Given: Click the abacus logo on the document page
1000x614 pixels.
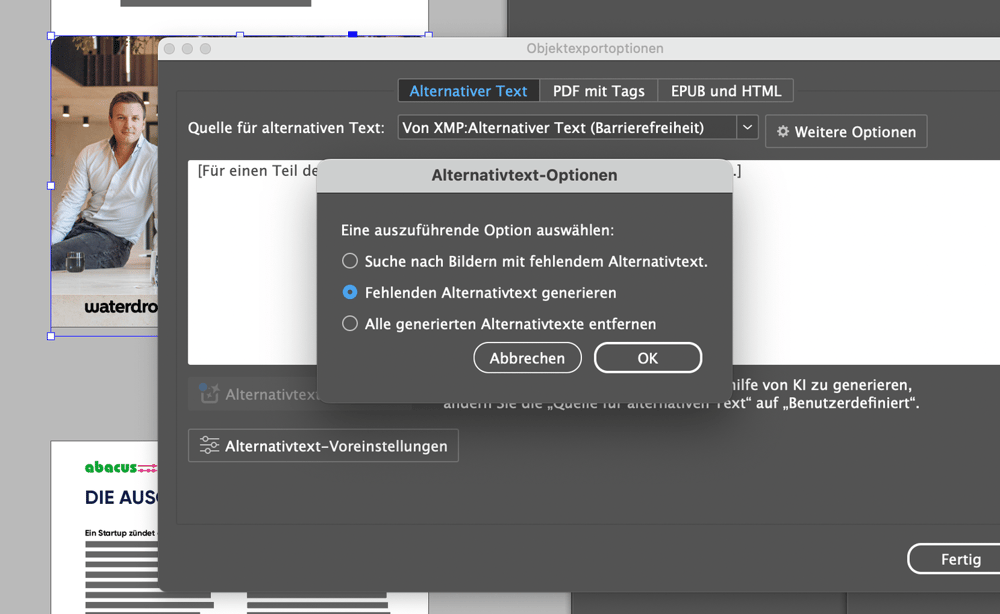Looking at the screenshot, I should [x=121, y=467].
